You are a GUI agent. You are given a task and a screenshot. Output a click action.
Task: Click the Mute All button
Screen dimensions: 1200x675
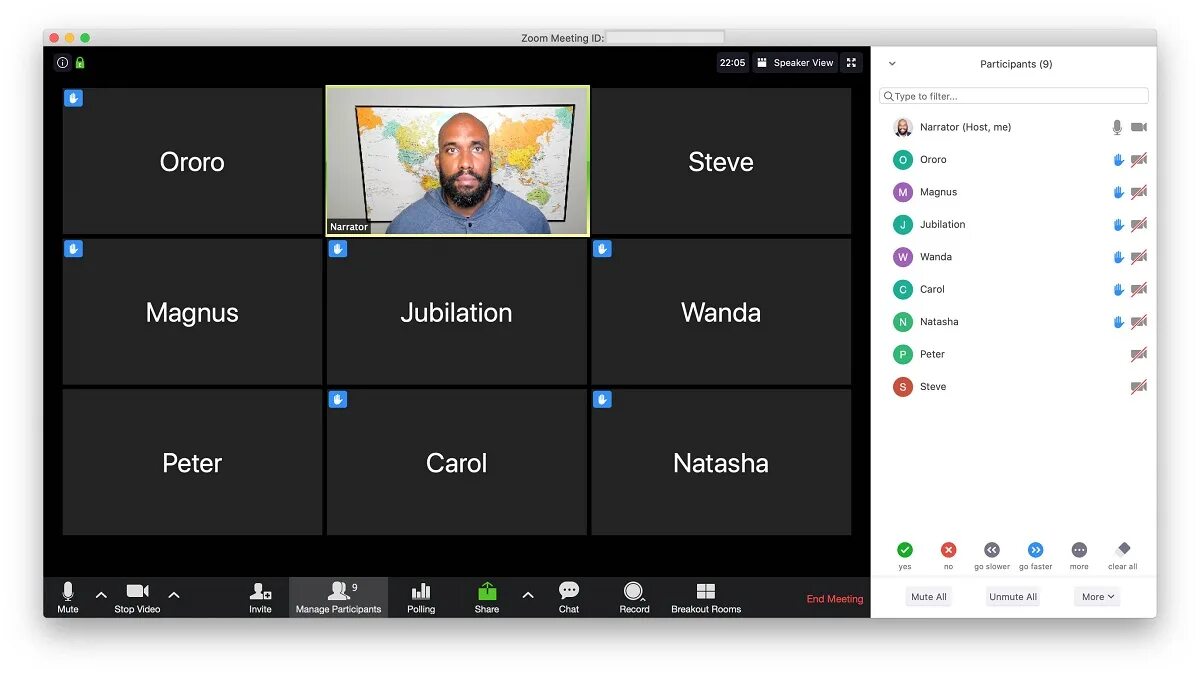pyautogui.click(x=929, y=597)
